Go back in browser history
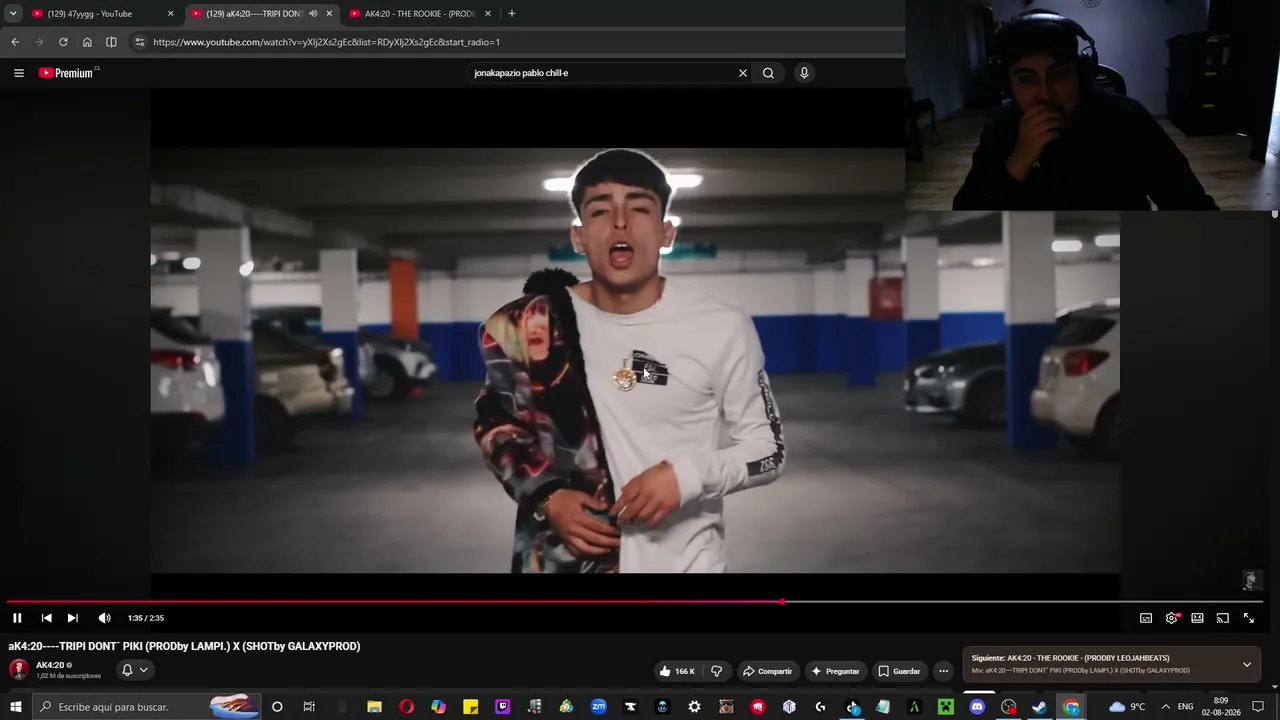The height and width of the screenshot is (720, 1280). pos(15,42)
